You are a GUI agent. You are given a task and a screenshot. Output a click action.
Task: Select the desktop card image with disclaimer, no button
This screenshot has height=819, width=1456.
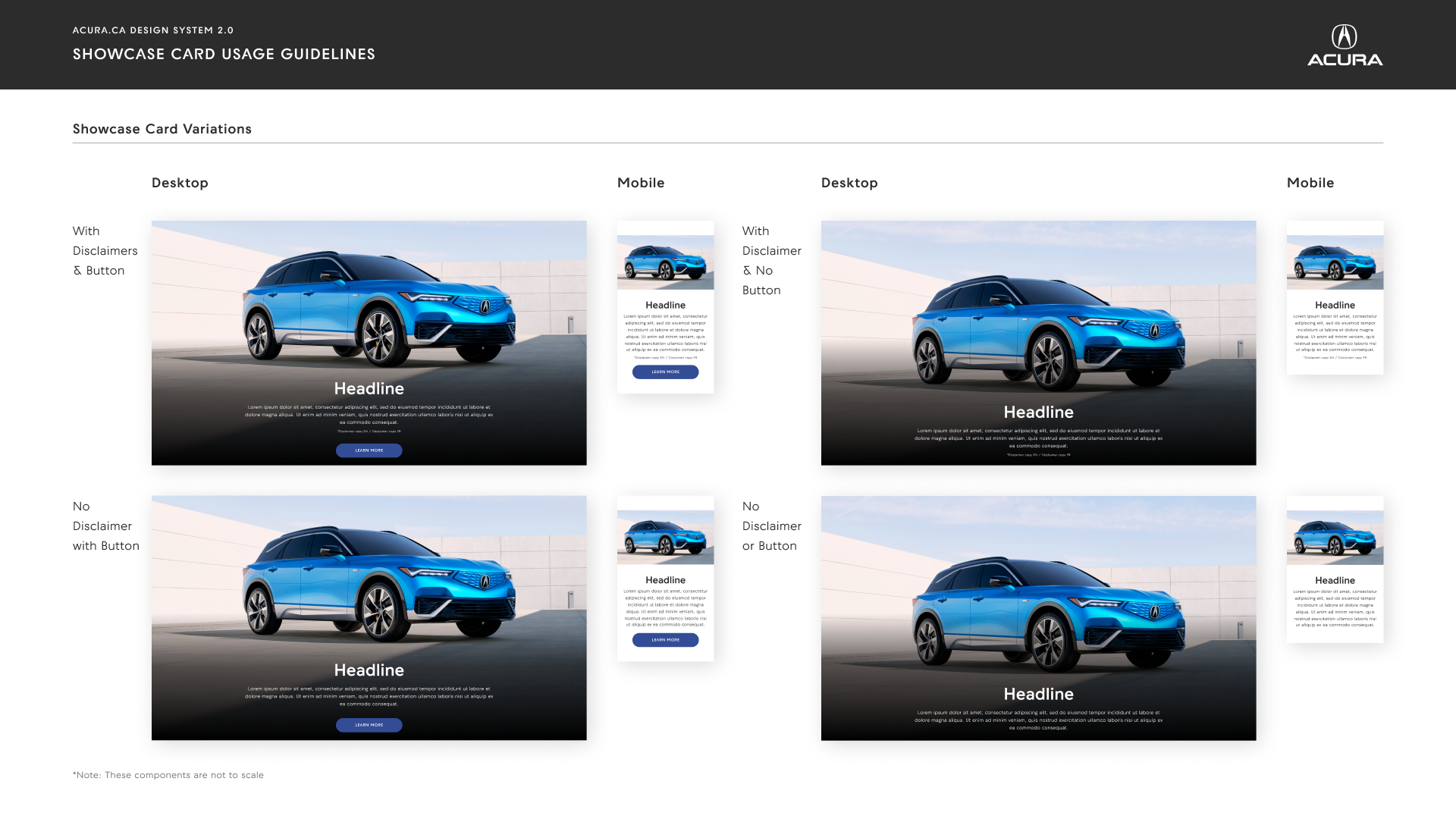tap(1039, 343)
